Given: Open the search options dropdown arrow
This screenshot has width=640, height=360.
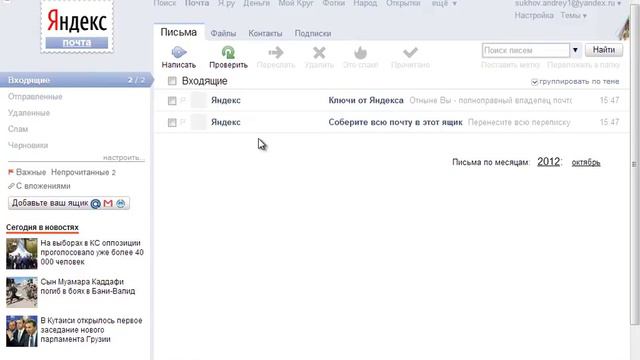Looking at the screenshot, I should (575, 50).
